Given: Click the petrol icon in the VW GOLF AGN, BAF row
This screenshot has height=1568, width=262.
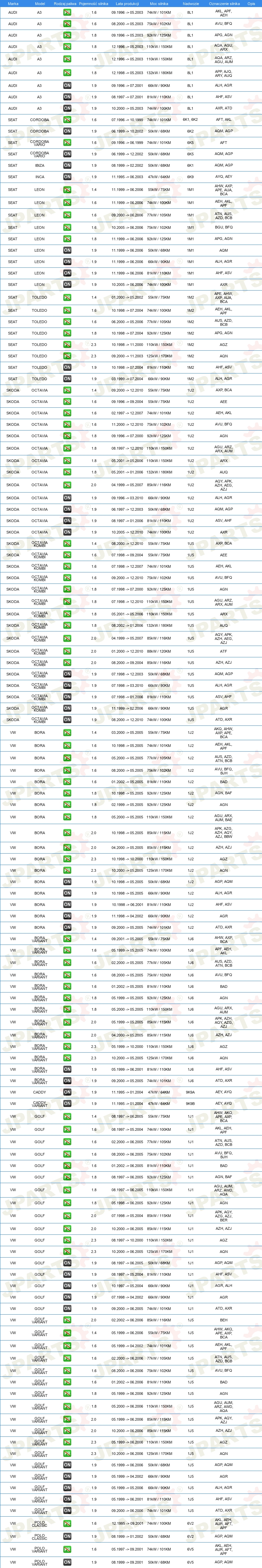Looking at the screenshot, I should tap(67, 1178).
